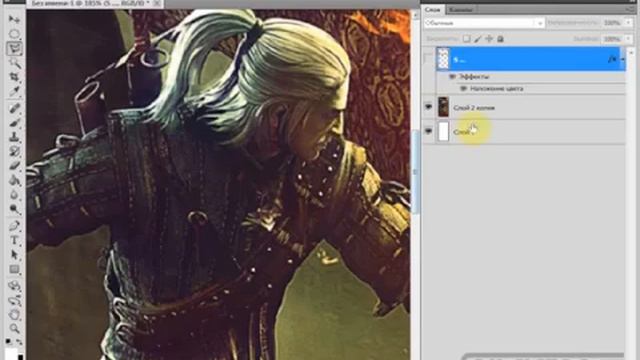Reset default foreground and background colors
The height and width of the screenshot is (360, 640).
[x=9, y=341]
